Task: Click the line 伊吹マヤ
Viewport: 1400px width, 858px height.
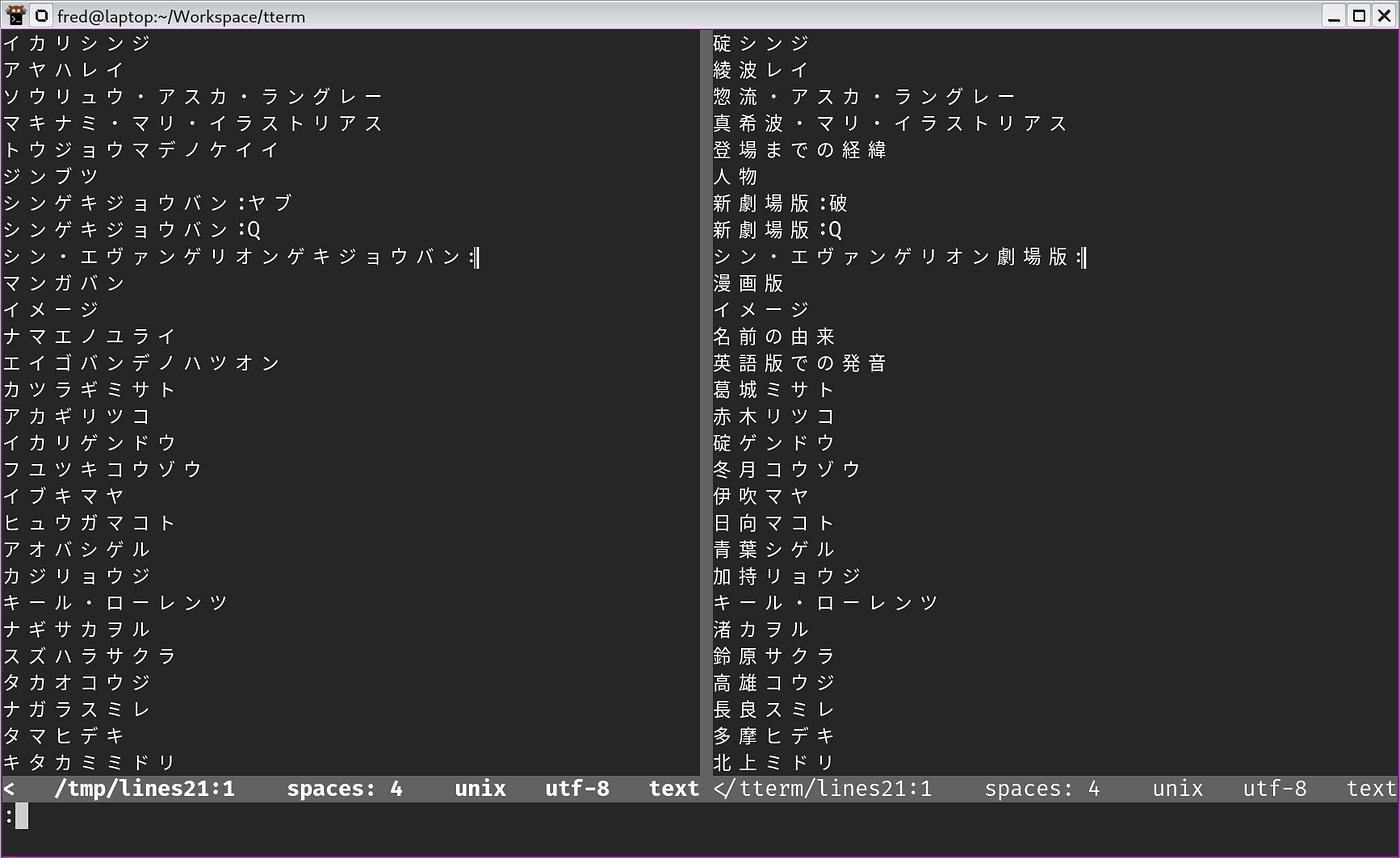Action: pos(761,496)
